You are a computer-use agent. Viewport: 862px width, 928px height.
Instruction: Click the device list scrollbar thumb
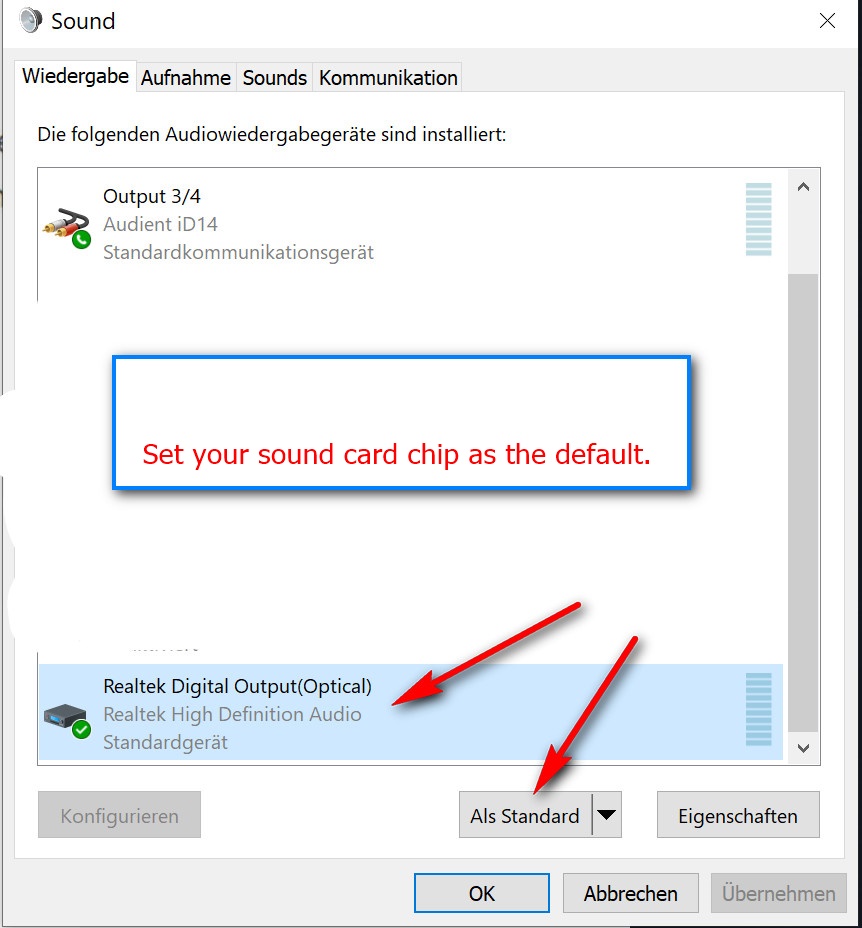point(803,503)
